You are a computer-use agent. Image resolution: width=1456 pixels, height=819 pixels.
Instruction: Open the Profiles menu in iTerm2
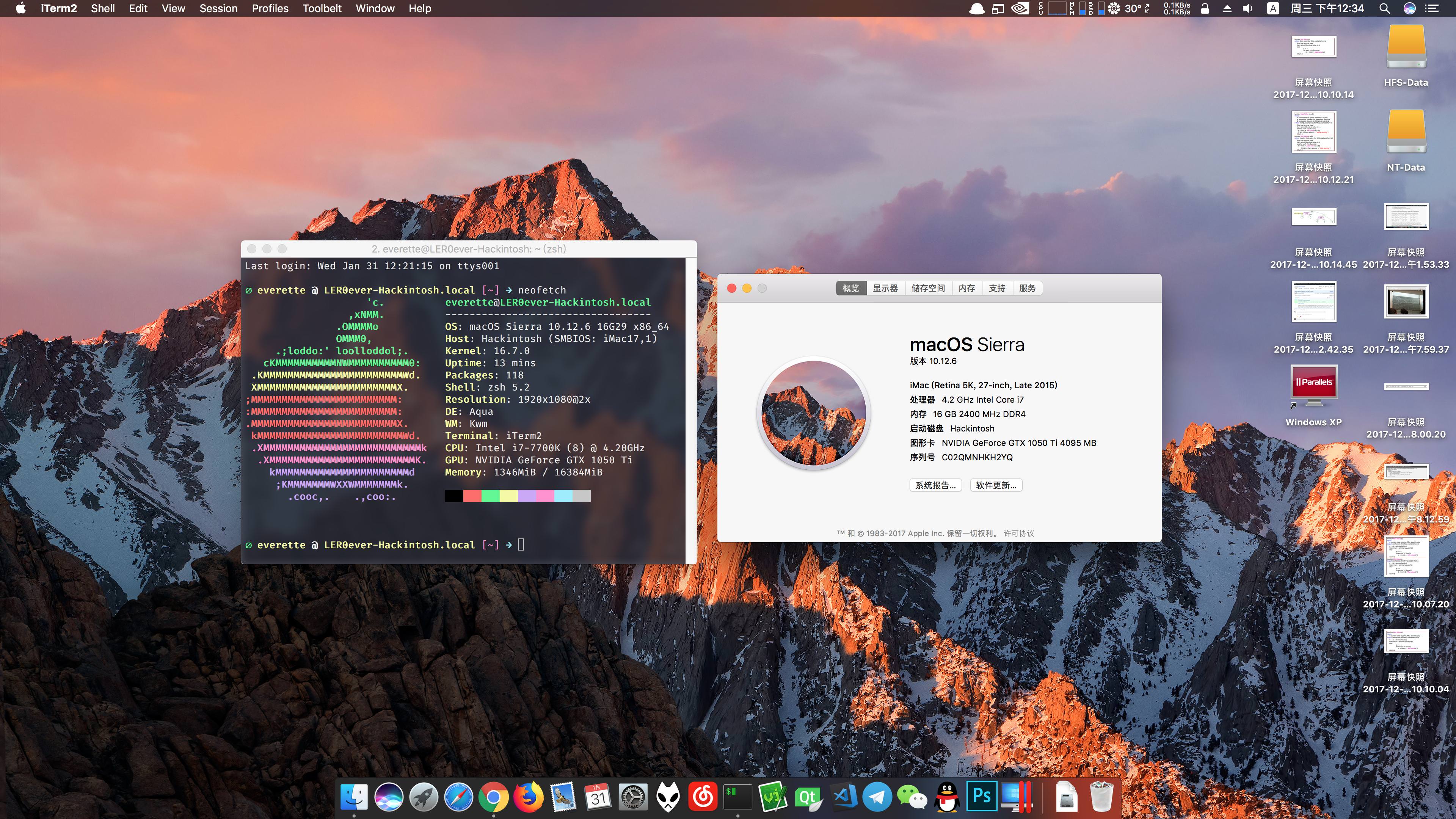270,8
